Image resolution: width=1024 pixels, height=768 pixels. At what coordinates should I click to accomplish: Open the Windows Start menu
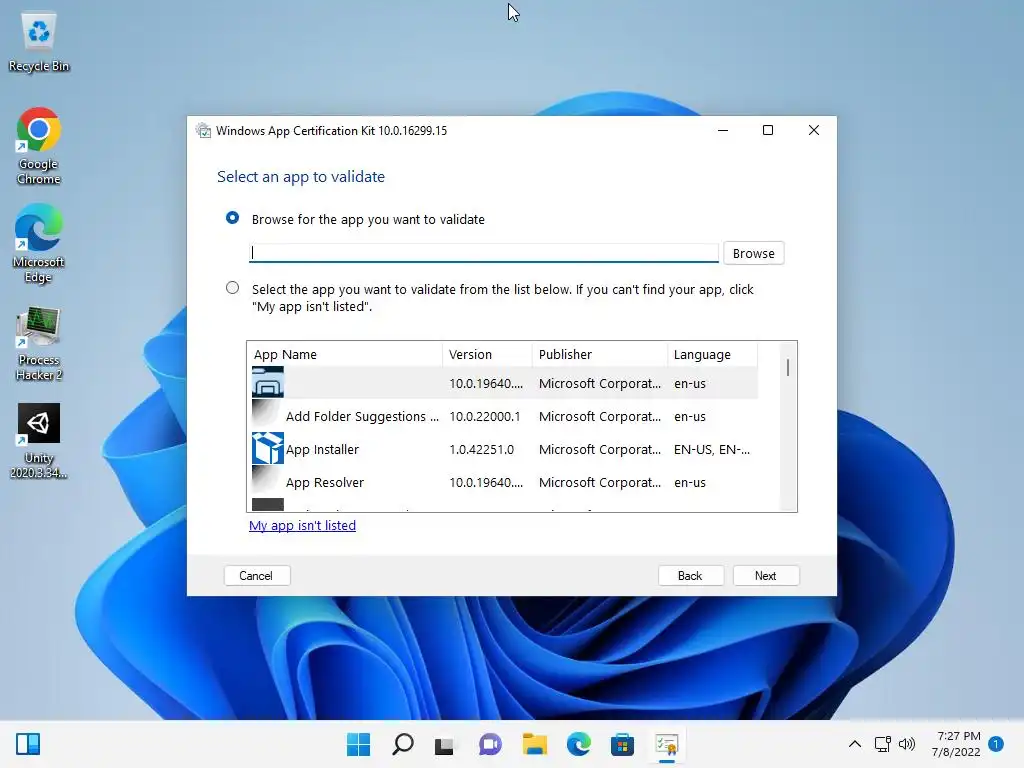tap(358, 744)
